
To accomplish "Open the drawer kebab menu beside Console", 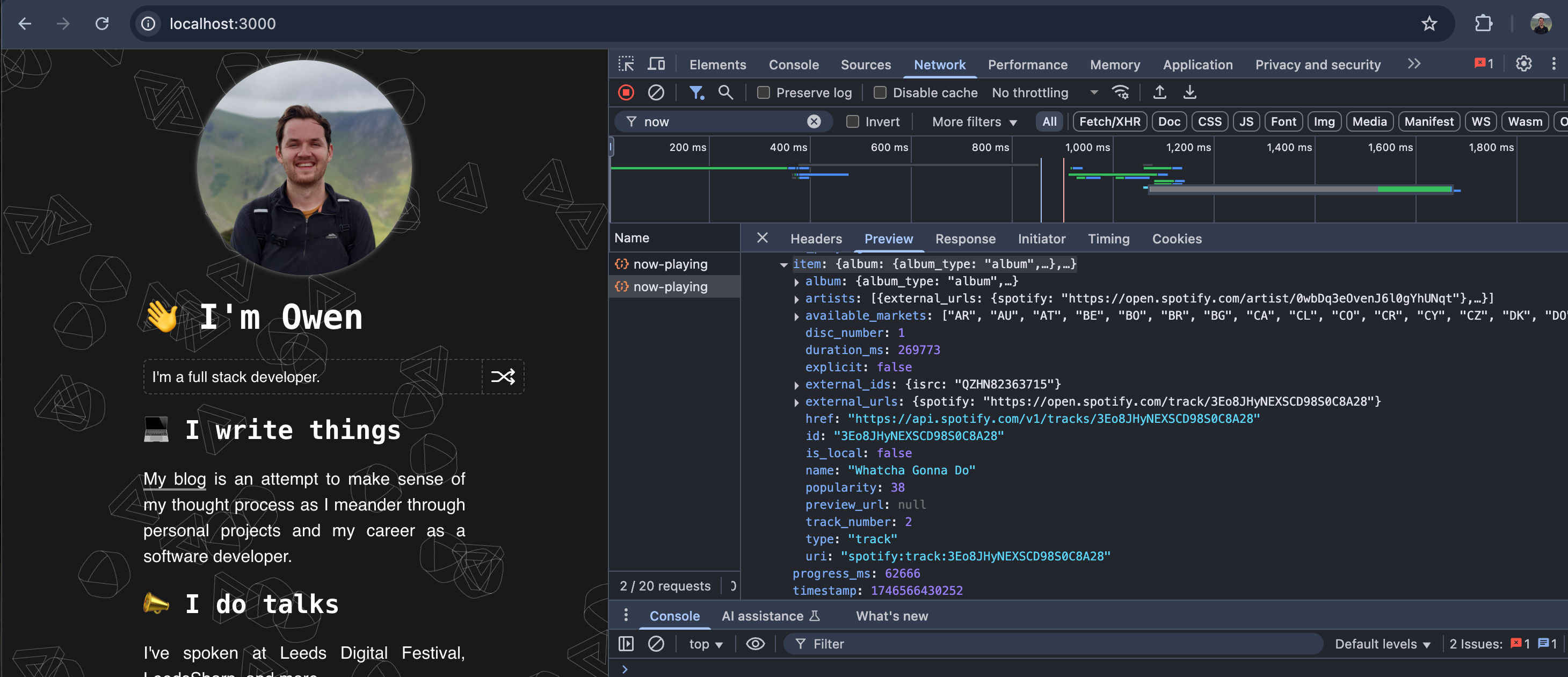I will point(625,616).
